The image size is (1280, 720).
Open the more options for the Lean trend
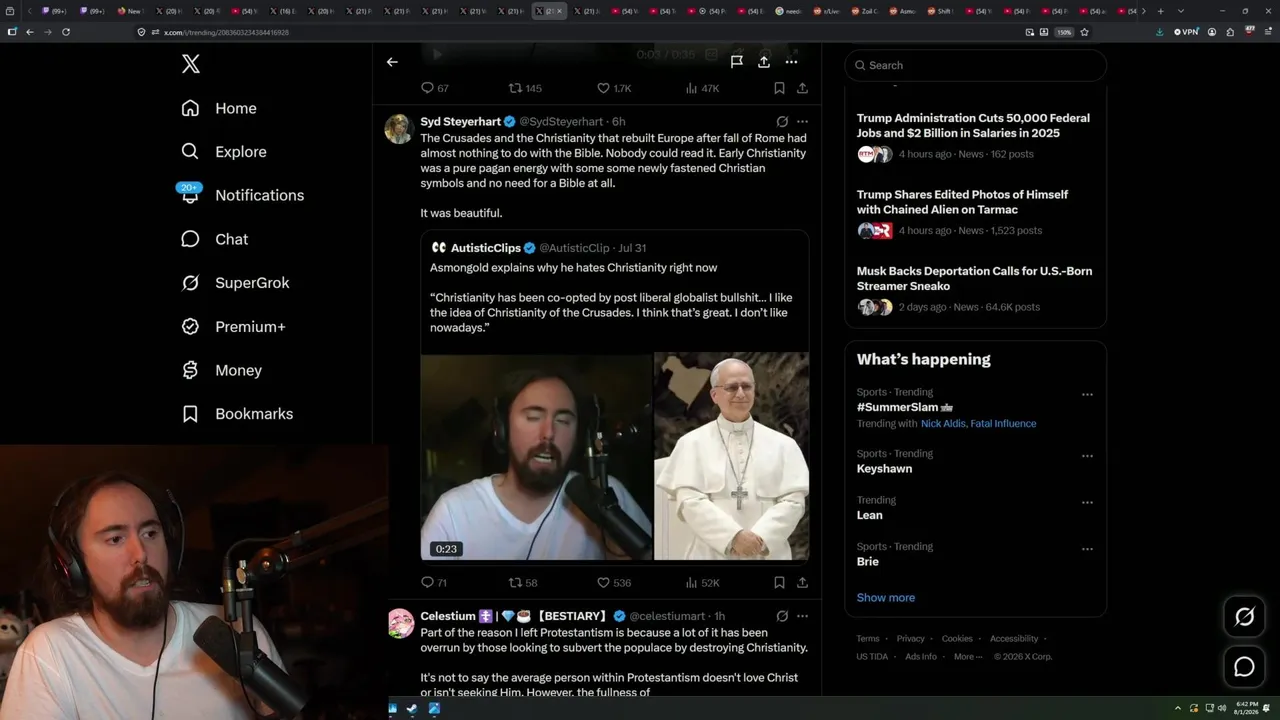coord(1087,502)
